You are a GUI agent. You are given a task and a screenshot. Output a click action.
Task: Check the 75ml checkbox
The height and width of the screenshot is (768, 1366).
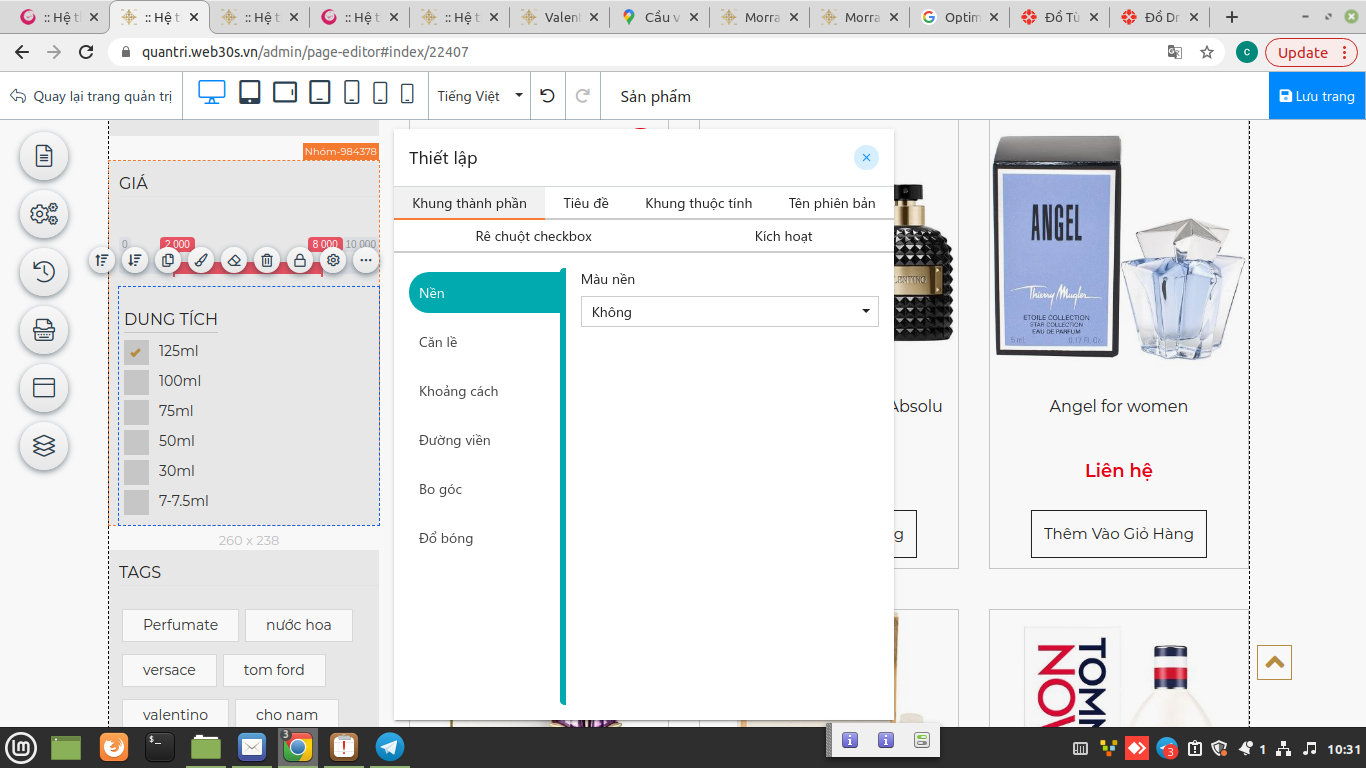(x=136, y=412)
